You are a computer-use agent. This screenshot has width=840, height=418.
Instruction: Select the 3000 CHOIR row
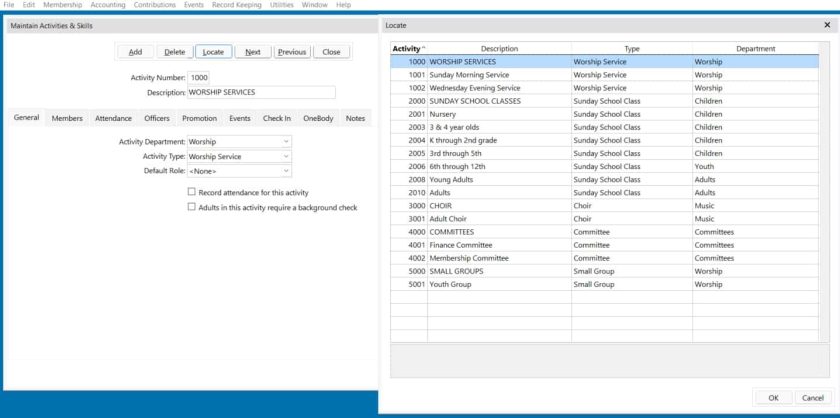605,206
